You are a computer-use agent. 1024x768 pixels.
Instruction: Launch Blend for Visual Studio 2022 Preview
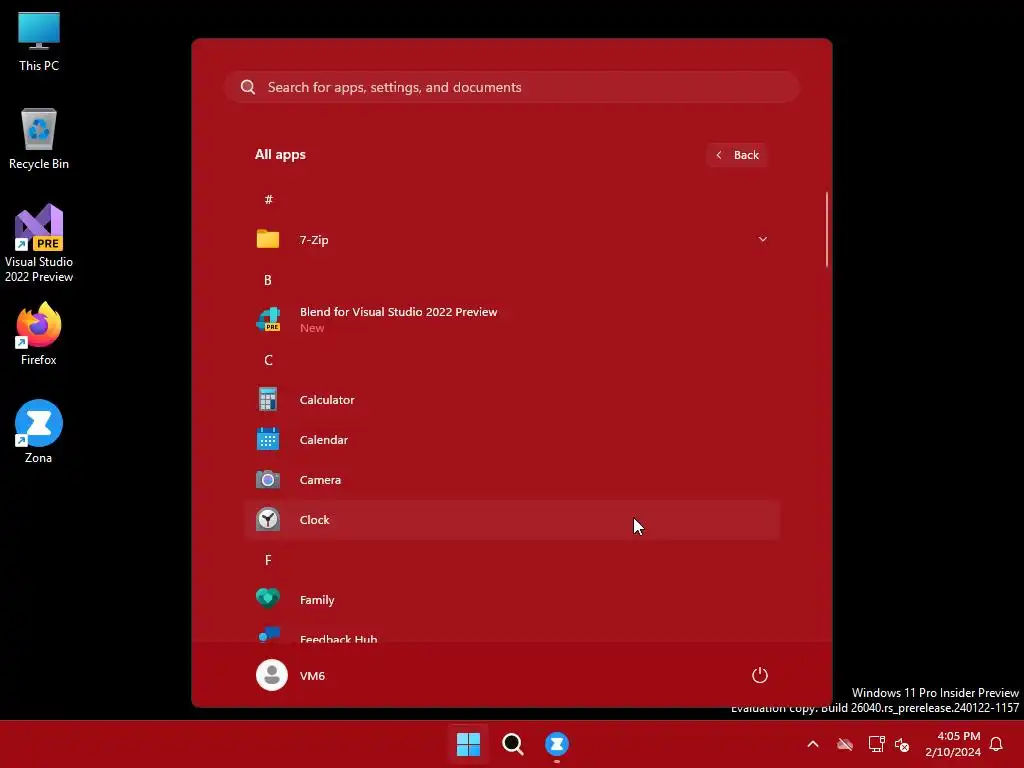point(512,319)
